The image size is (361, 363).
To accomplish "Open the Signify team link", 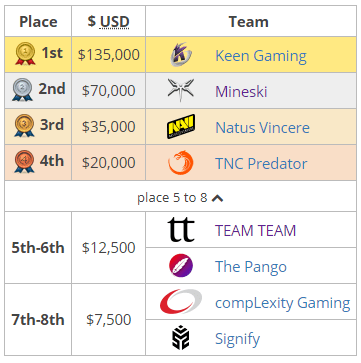I will tap(237, 339).
